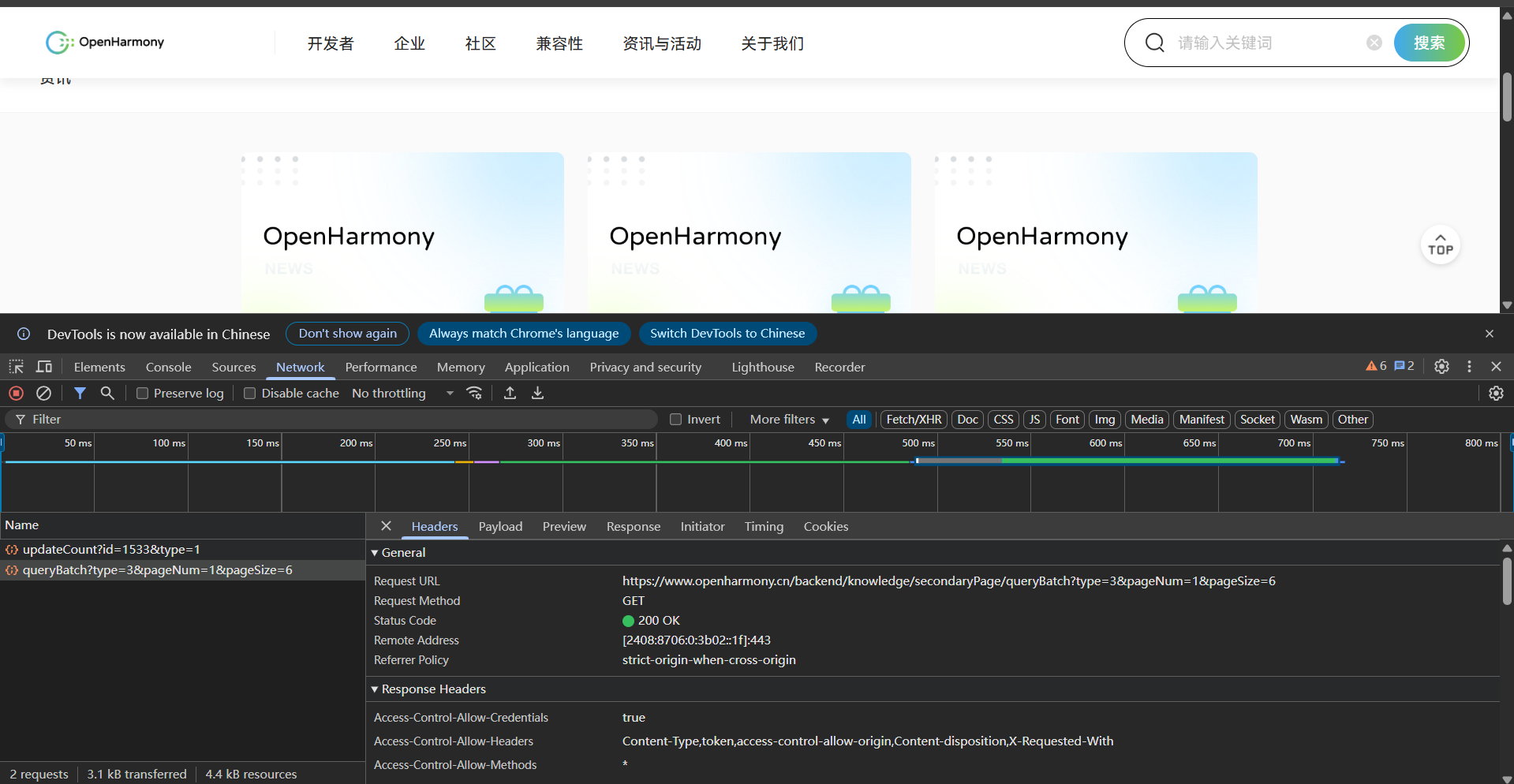This screenshot has height=784, width=1514.
Task: Open the No throttling dropdown
Action: pyautogui.click(x=402, y=394)
